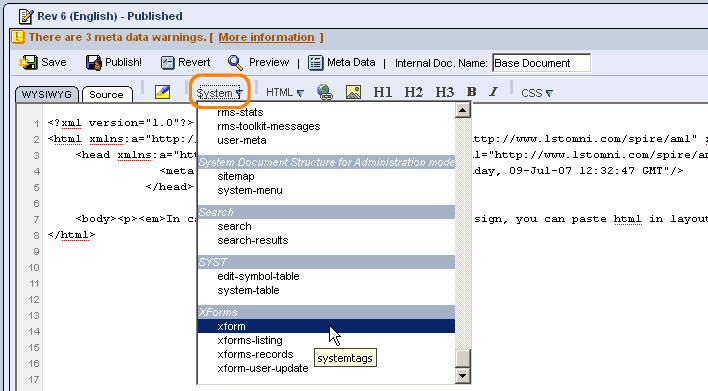The width and height of the screenshot is (708, 391).
Task: Switch to the Source tab
Action: click(107, 94)
